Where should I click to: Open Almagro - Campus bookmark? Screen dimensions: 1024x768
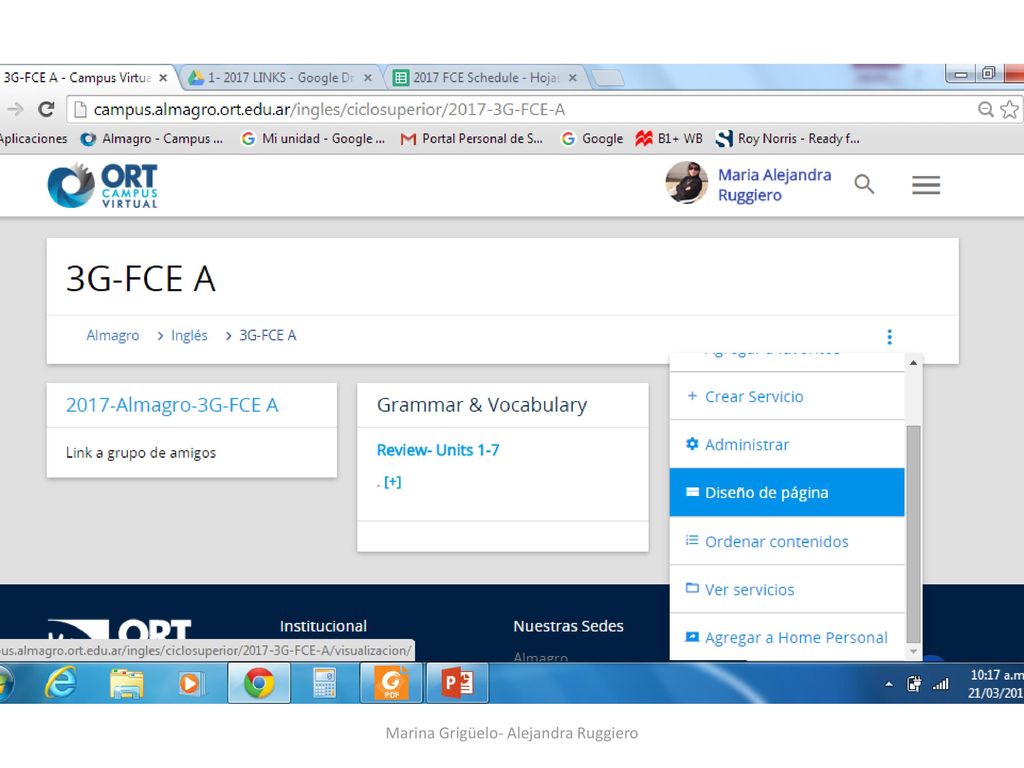tap(152, 138)
